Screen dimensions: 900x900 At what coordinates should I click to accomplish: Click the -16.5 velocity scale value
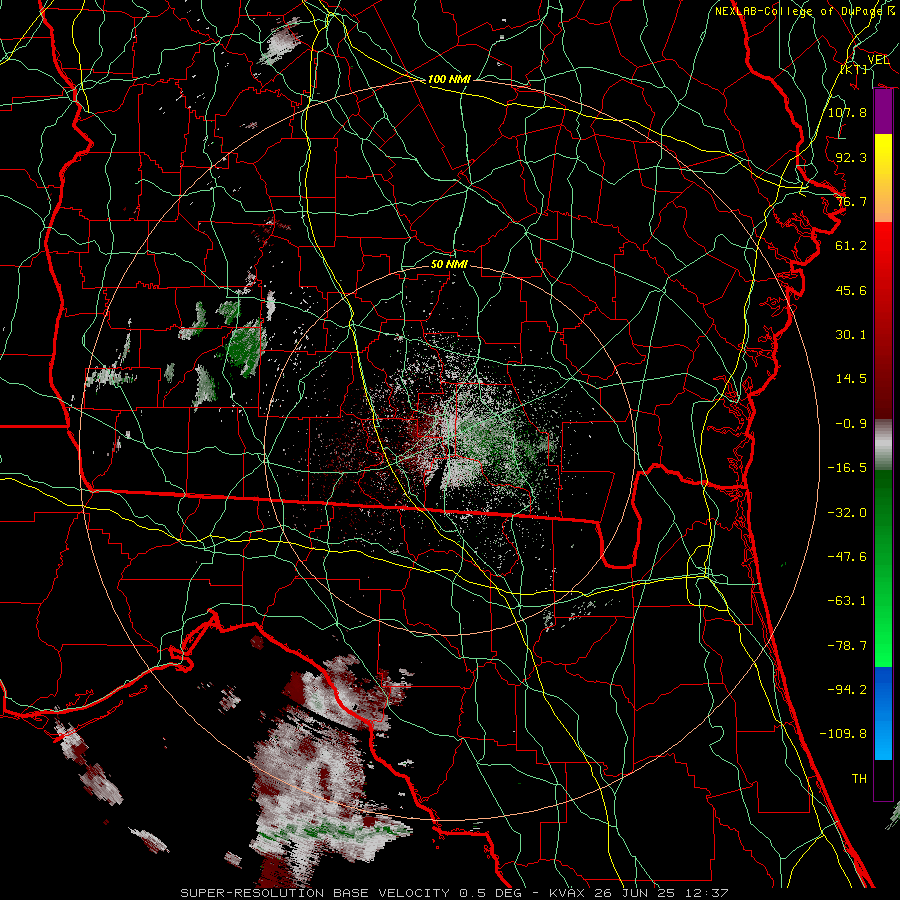point(847,467)
